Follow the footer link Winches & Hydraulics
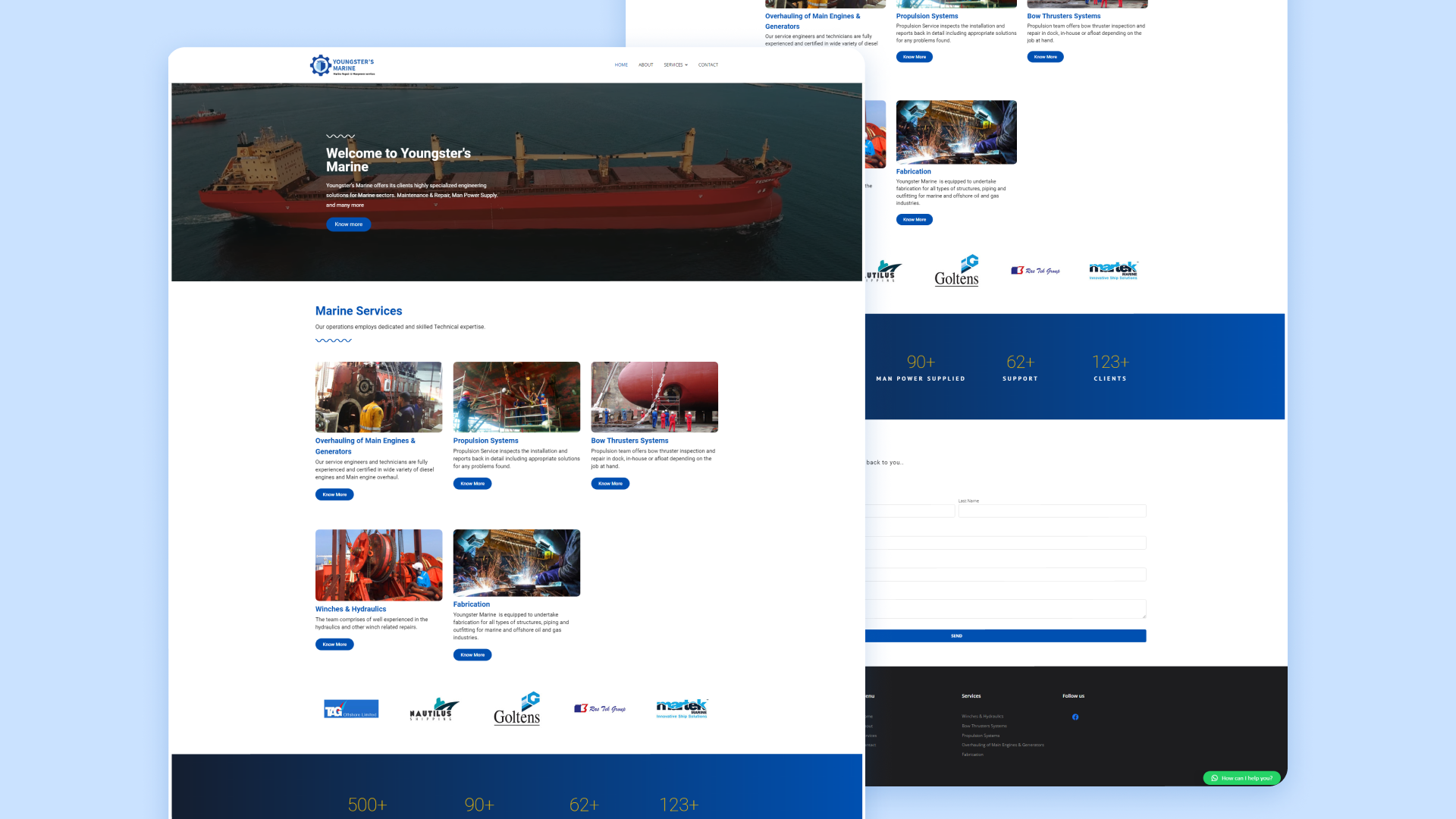The width and height of the screenshot is (1456, 819). (982, 716)
